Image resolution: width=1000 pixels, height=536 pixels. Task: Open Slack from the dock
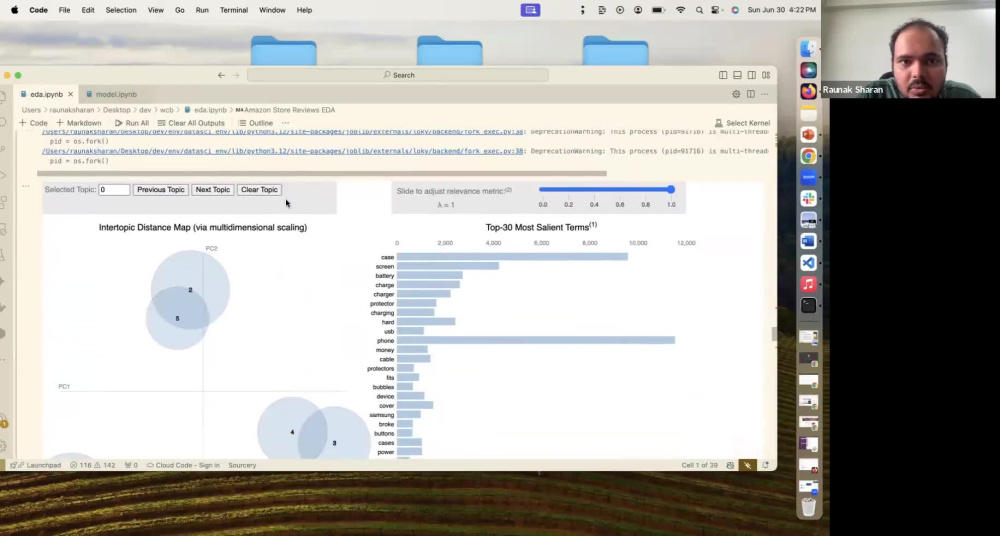[x=808, y=198]
